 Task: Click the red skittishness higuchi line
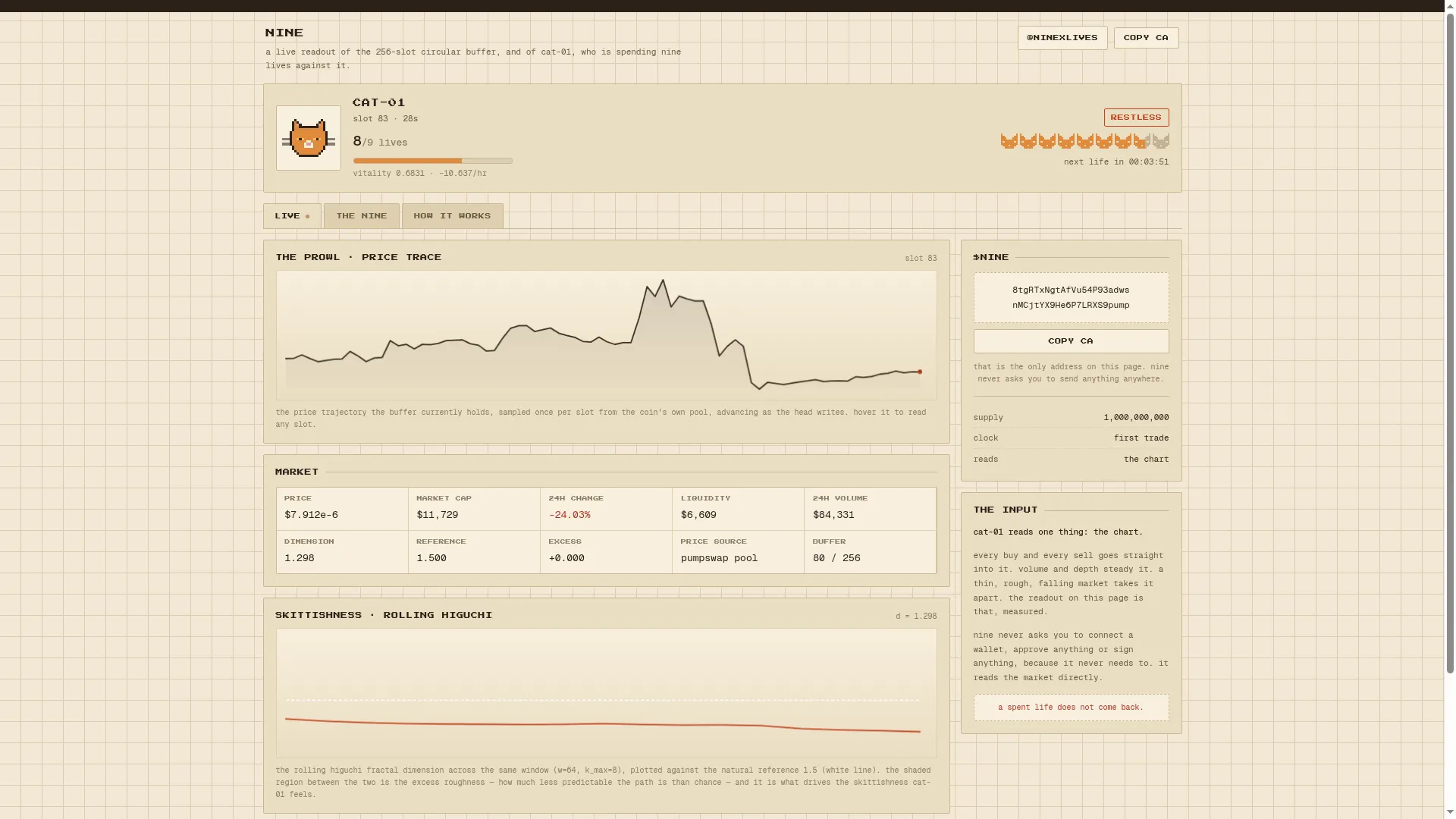point(603,725)
